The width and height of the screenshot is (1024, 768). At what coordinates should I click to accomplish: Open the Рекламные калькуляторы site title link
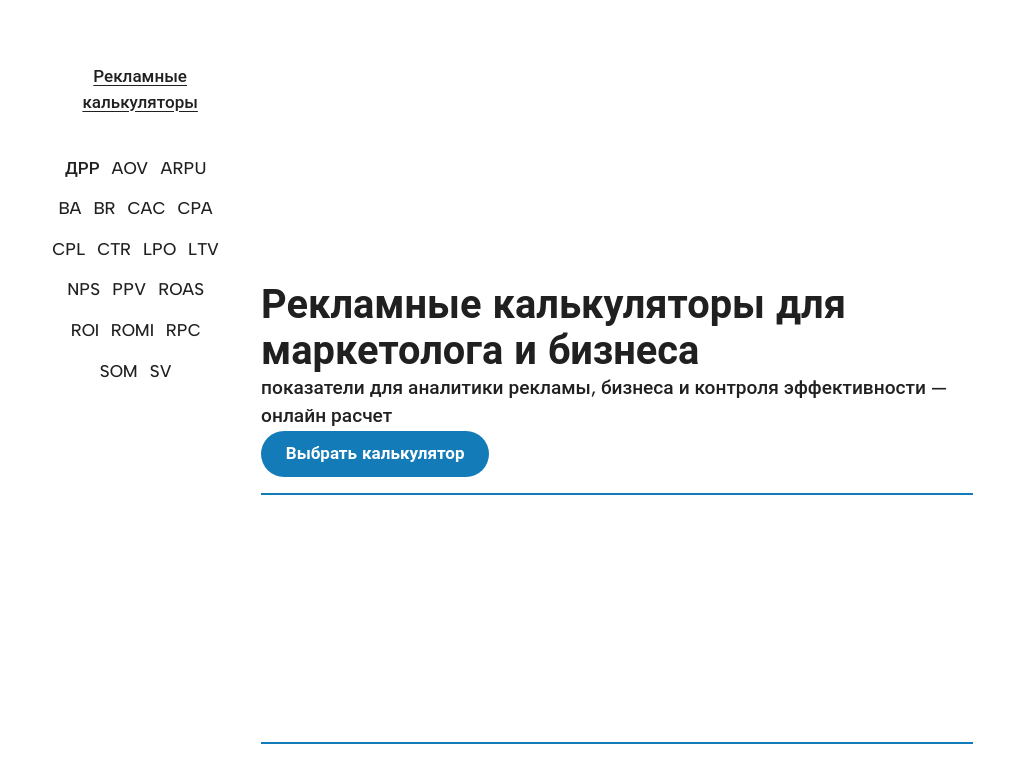point(140,89)
